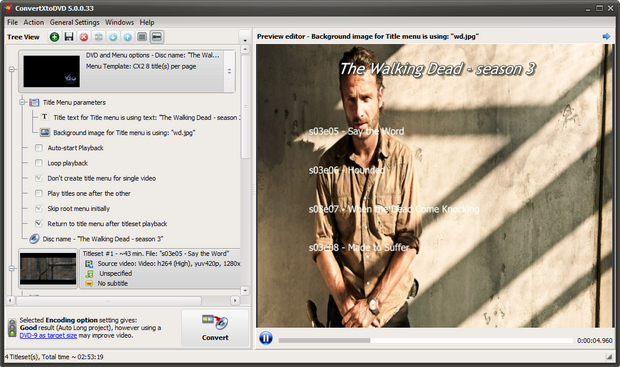Click the Expand all view toolbar icon
620x367 pixels.
(x=142, y=37)
